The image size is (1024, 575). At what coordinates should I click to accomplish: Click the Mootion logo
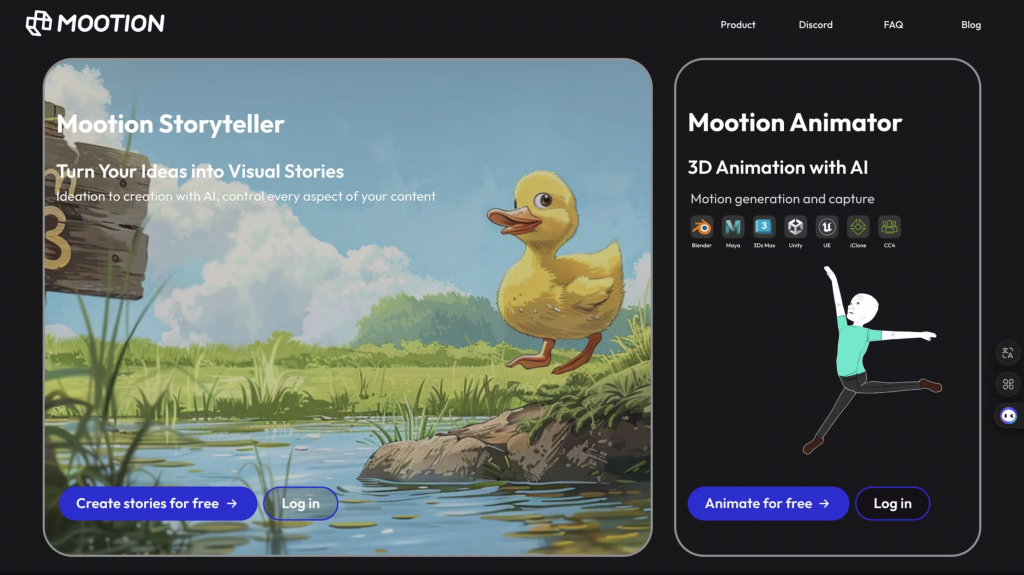95,24
